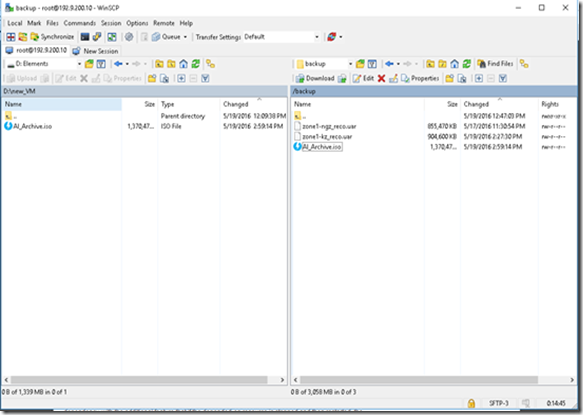Create a new folder in the remote panel
The width and height of the screenshot is (583, 415).
click(x=450, y=78)
